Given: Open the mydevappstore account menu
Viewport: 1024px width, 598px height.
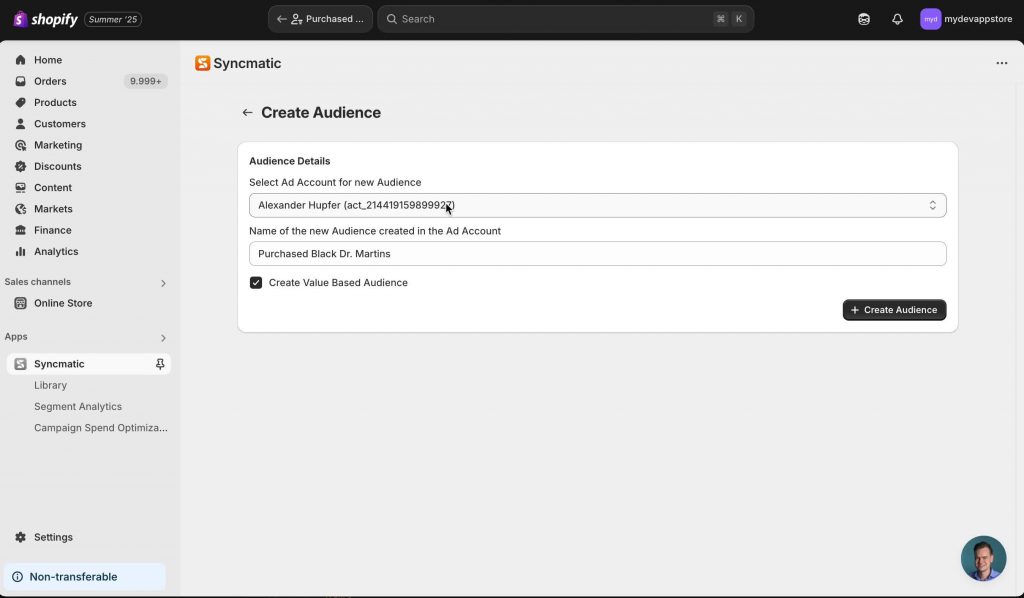Looking at the screenshot, I should 967,19.
